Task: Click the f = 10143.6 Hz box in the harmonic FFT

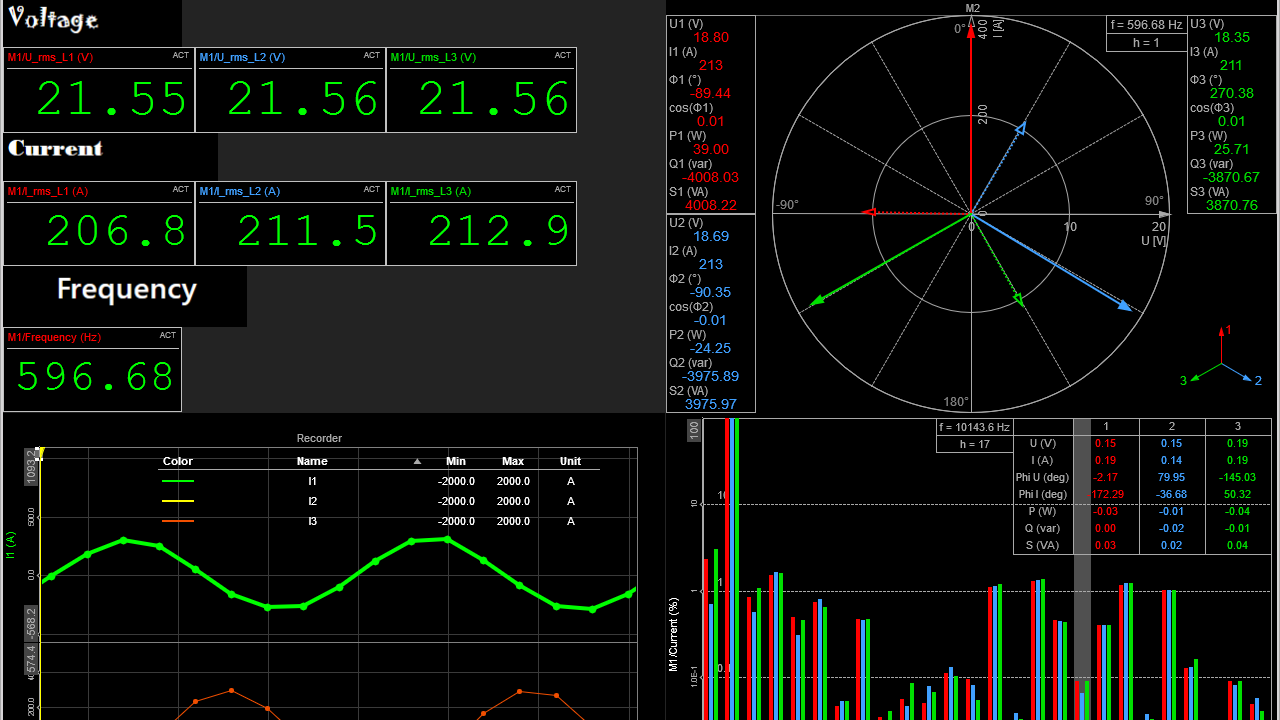Action: (975, 427)
